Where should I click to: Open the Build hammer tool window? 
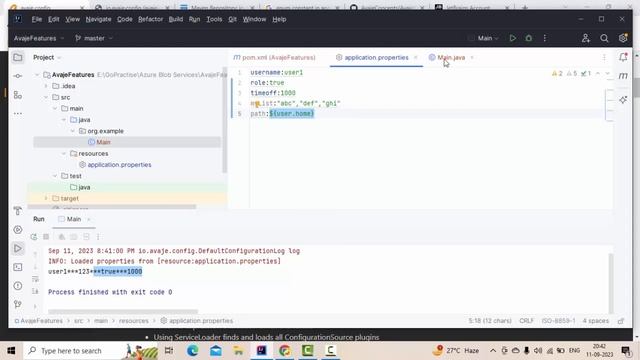coord(18,211)
